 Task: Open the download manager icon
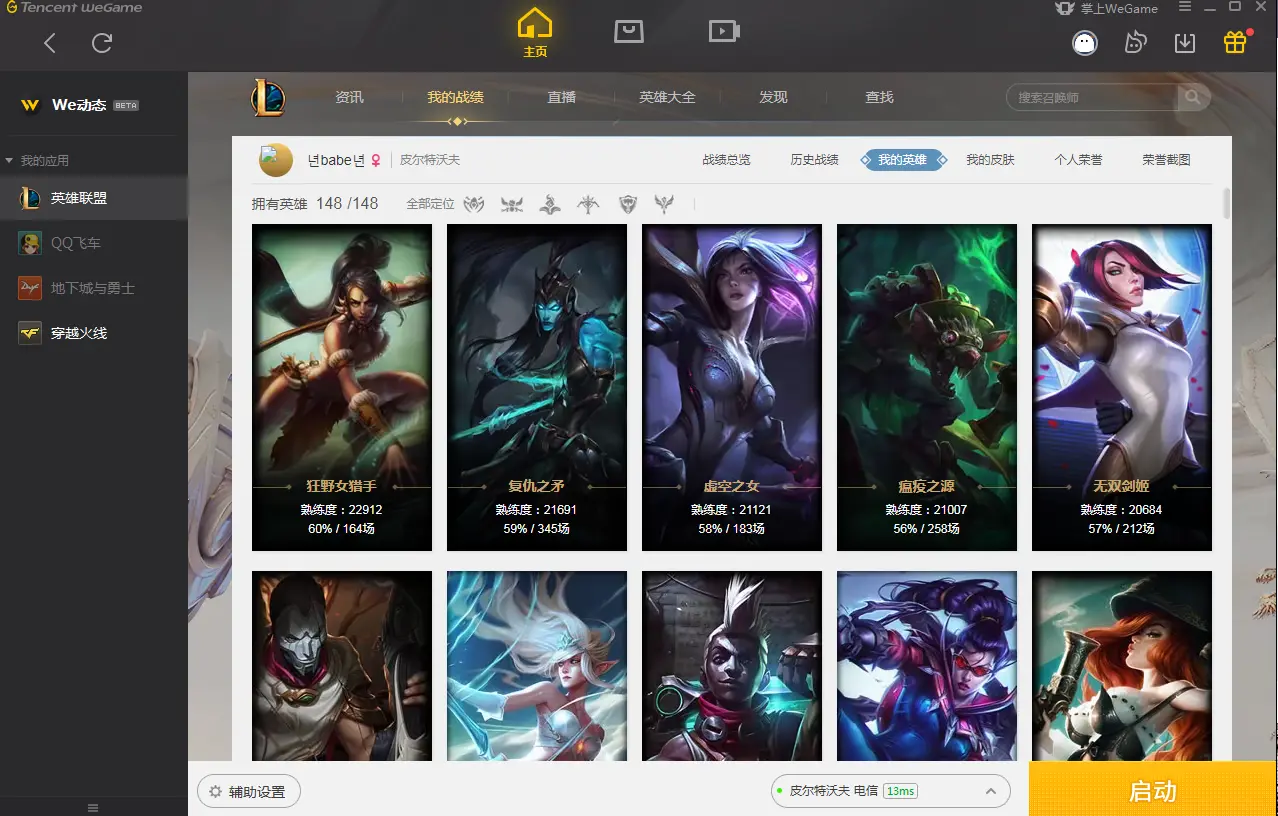[1185, 43]
